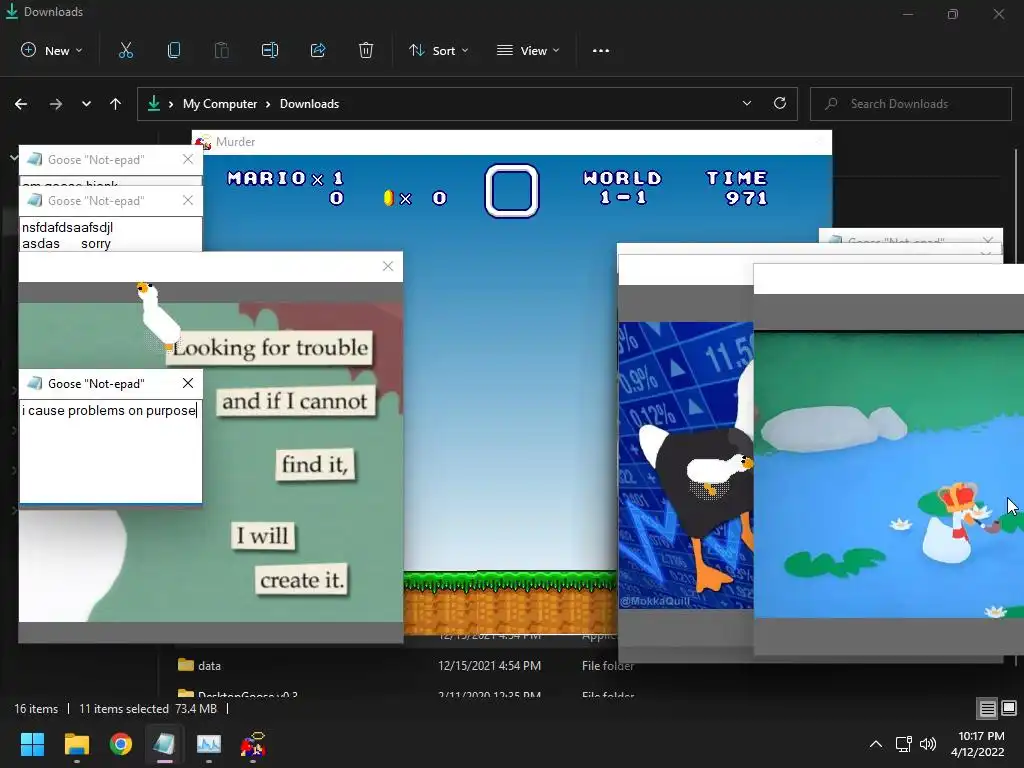The width and height of the screenshot is (1024, 768).
Task: Open the clock showing 10:17 PM
Action: click(x=978, y=744)
